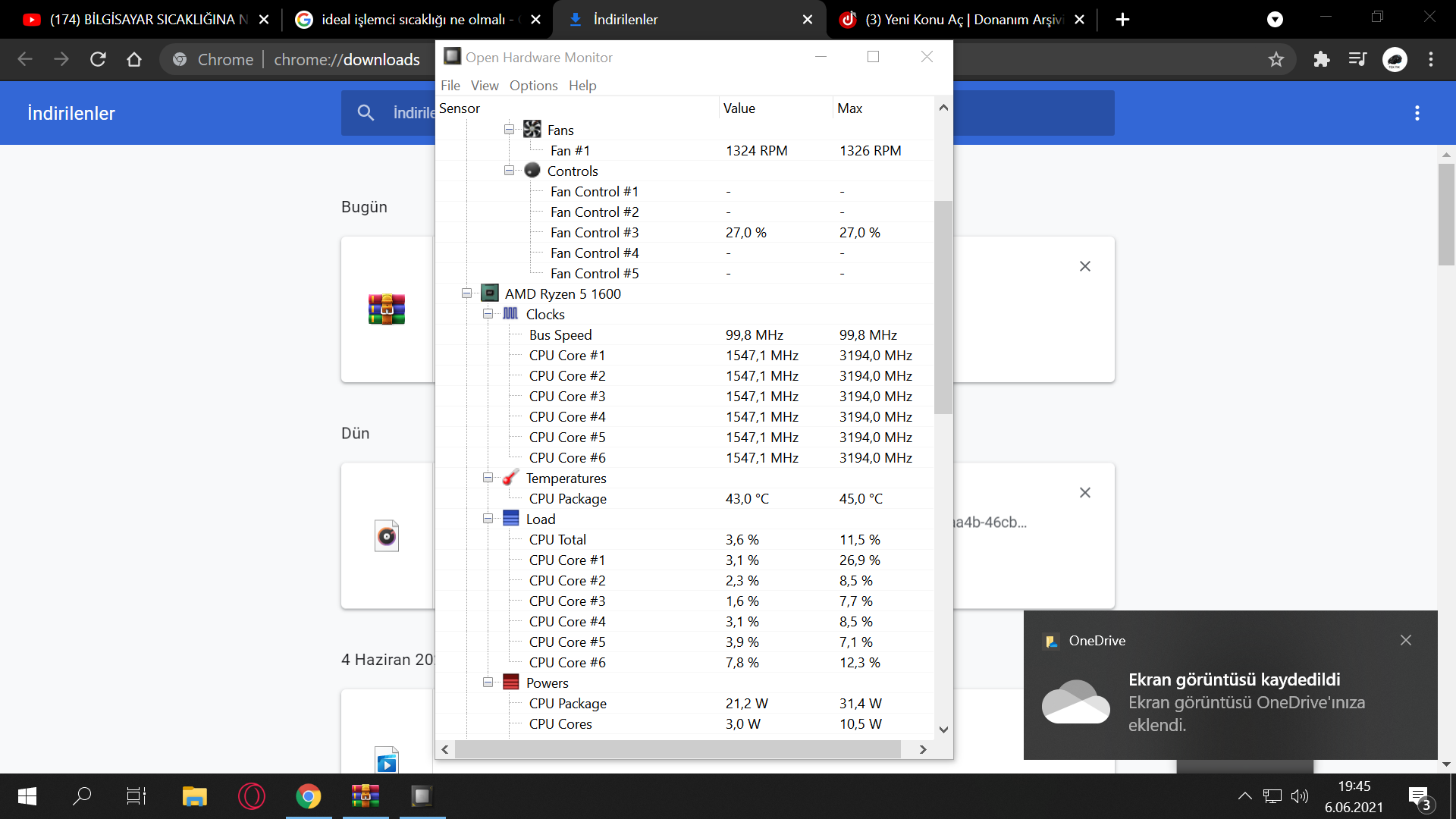Open the File menu in Open Hardware Monitor
Screen dimensions: 1456x819
(450, 86)
